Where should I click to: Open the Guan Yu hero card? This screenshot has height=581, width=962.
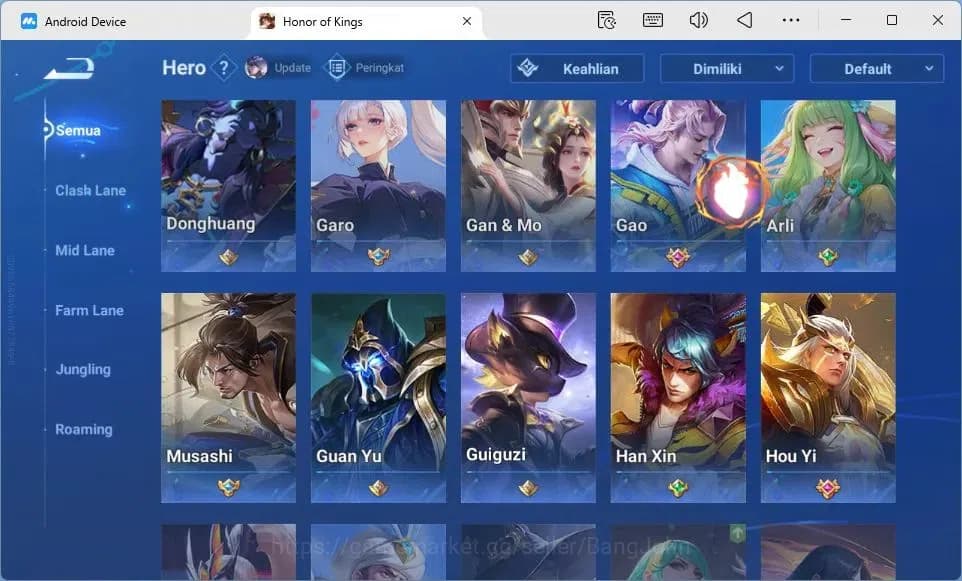pyautogui.click(x=379, y=398)
